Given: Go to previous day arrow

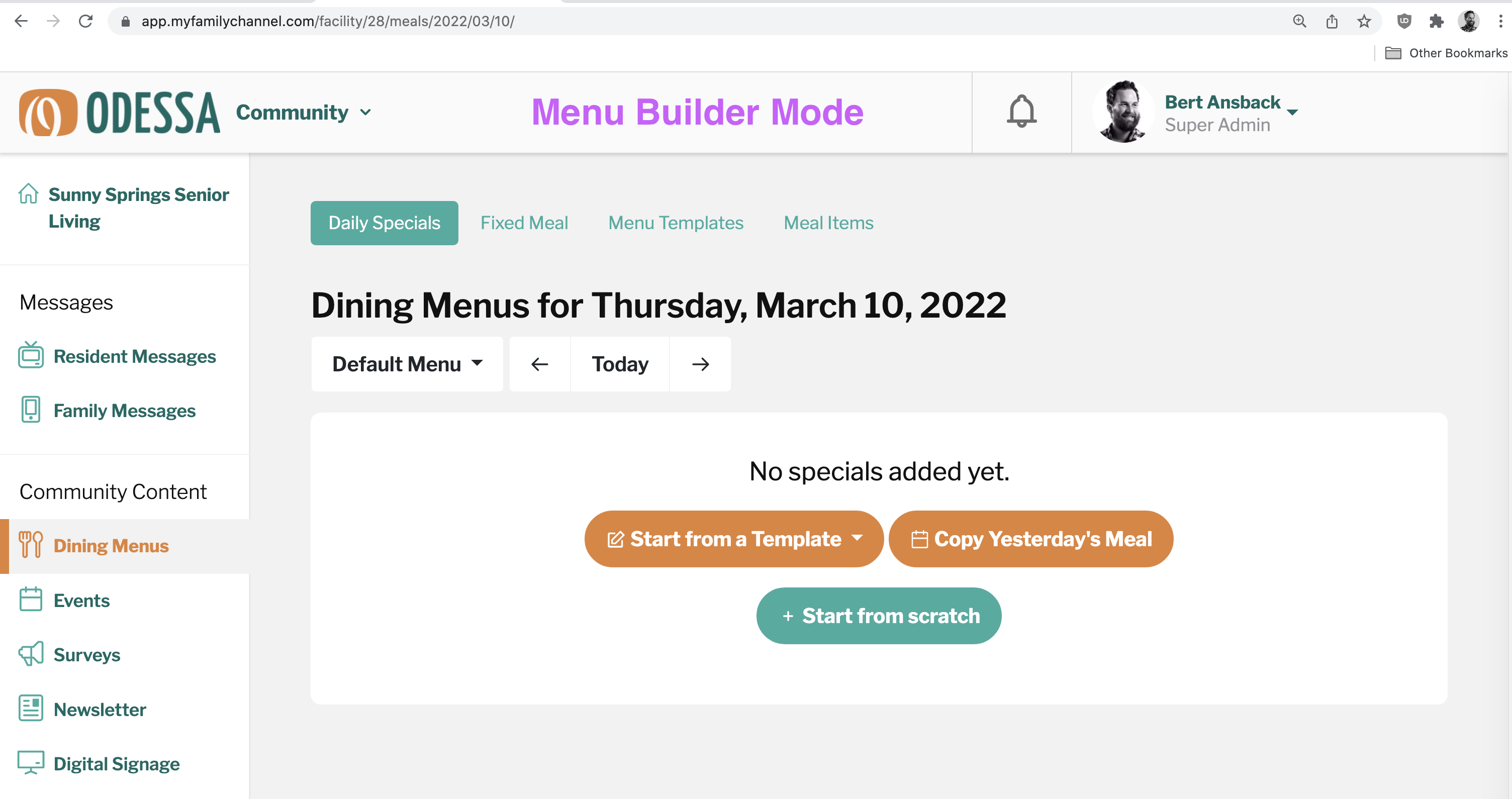Looking at the screenshot, I should tap(539, 364).
